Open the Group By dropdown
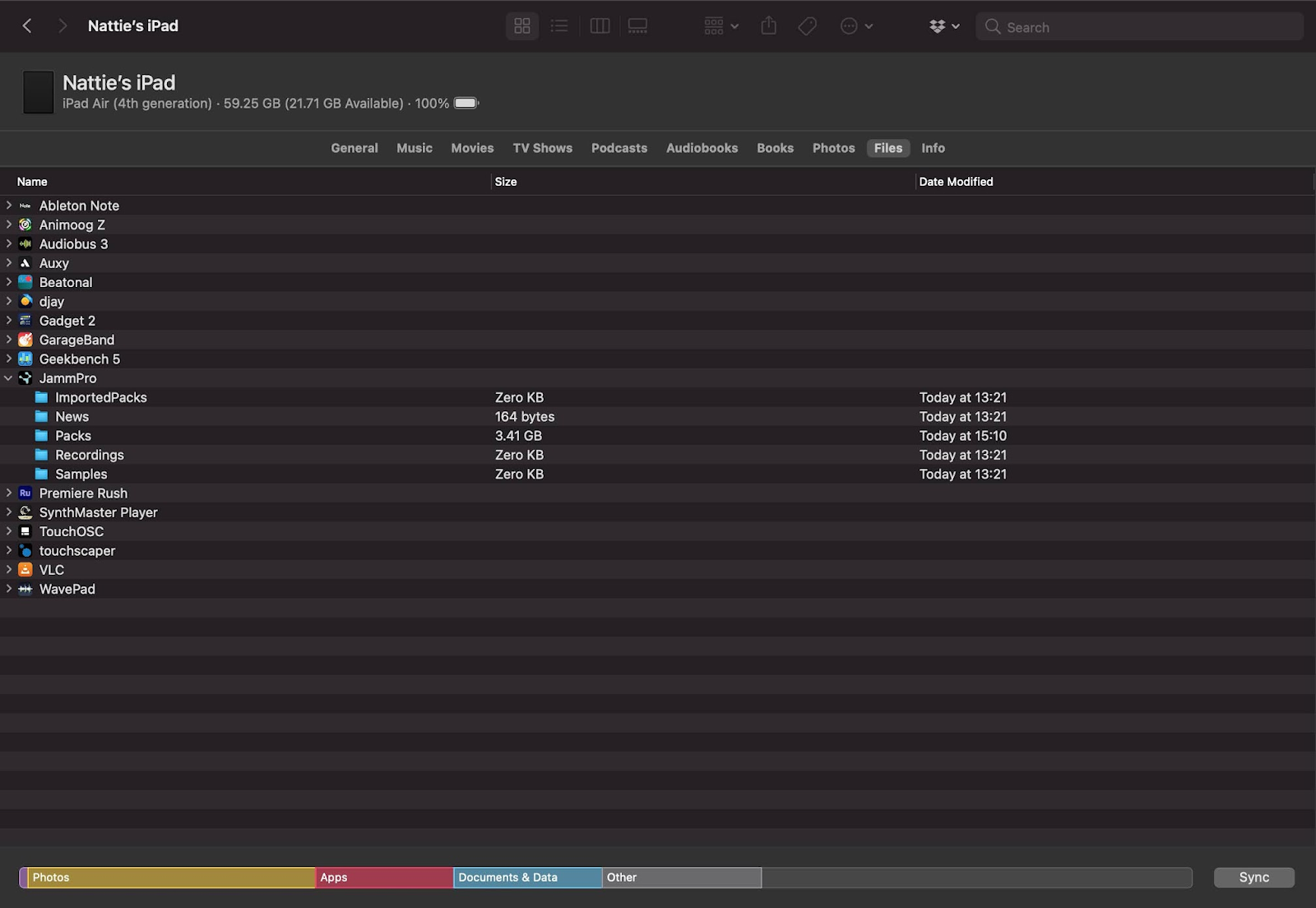The image size is (1316, 908). (721, 26)
